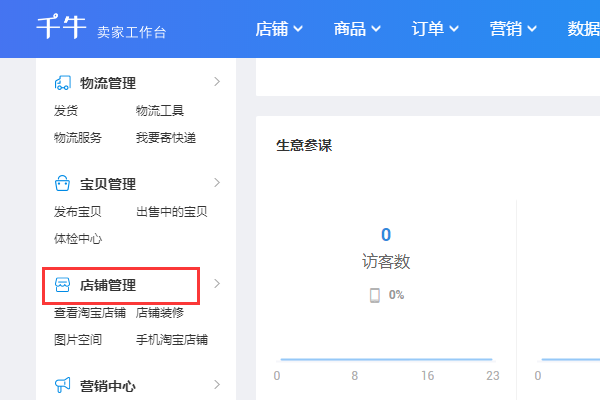Viewport: 600px width, 400px height.
Task: Open the 发布宝贝 link
Action: (78, 212)
